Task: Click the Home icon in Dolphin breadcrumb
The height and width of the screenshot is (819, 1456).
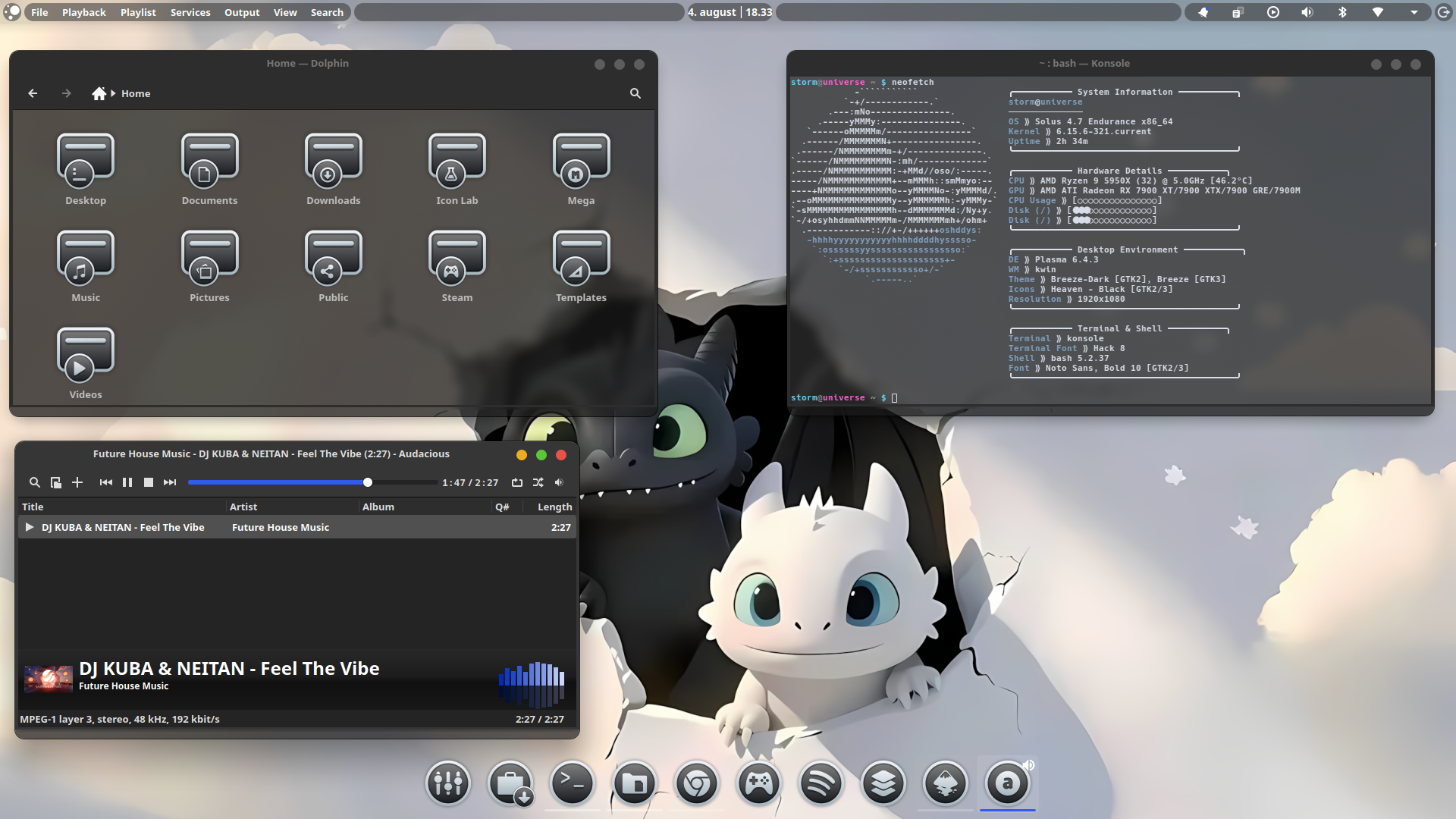Action: pos(99,93)
